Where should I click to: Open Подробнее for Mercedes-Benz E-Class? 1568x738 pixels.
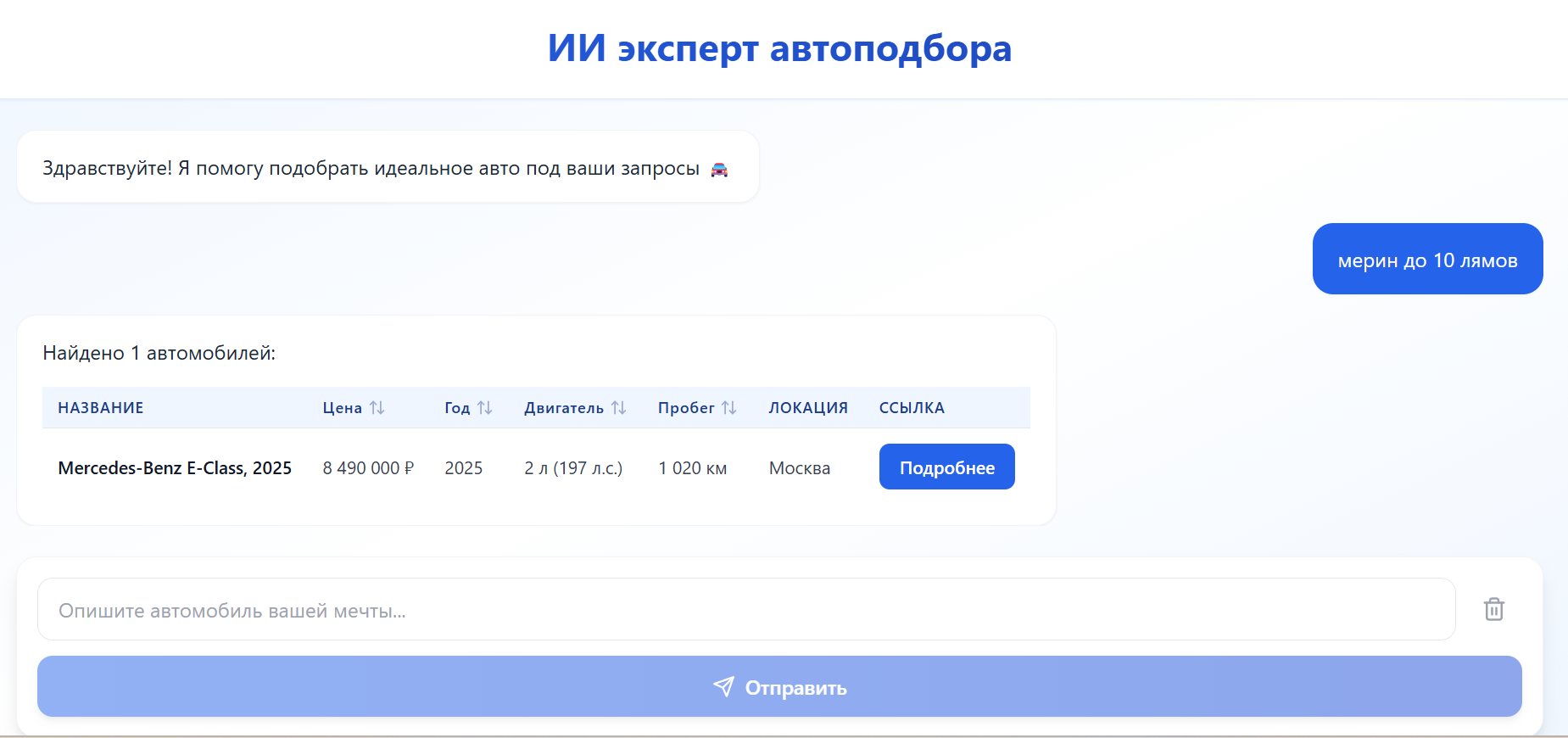click(946, 467)
